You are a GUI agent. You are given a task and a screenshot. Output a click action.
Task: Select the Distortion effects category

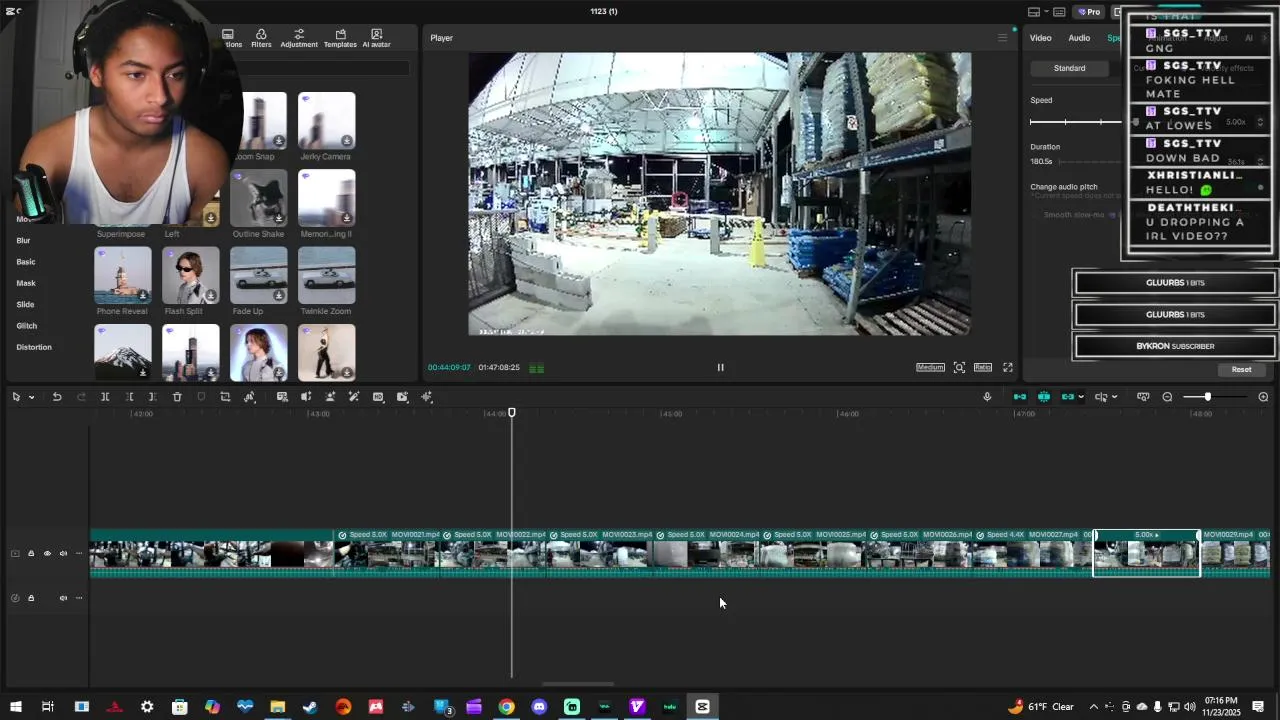coord(34,347)
